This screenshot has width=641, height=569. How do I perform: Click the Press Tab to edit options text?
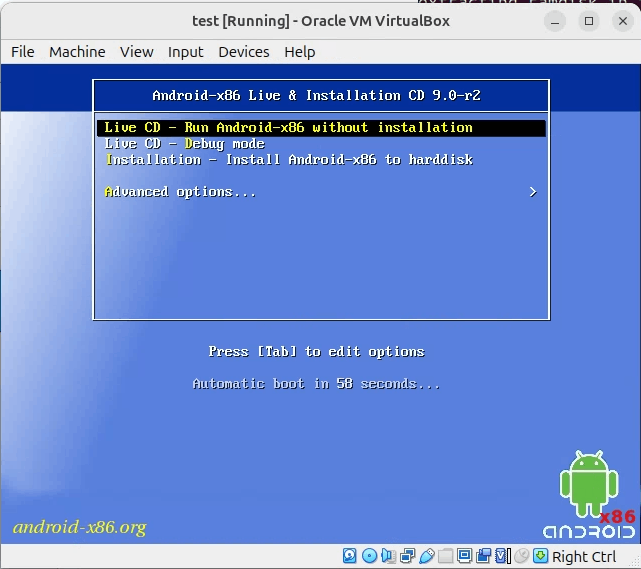coord(316,352)
